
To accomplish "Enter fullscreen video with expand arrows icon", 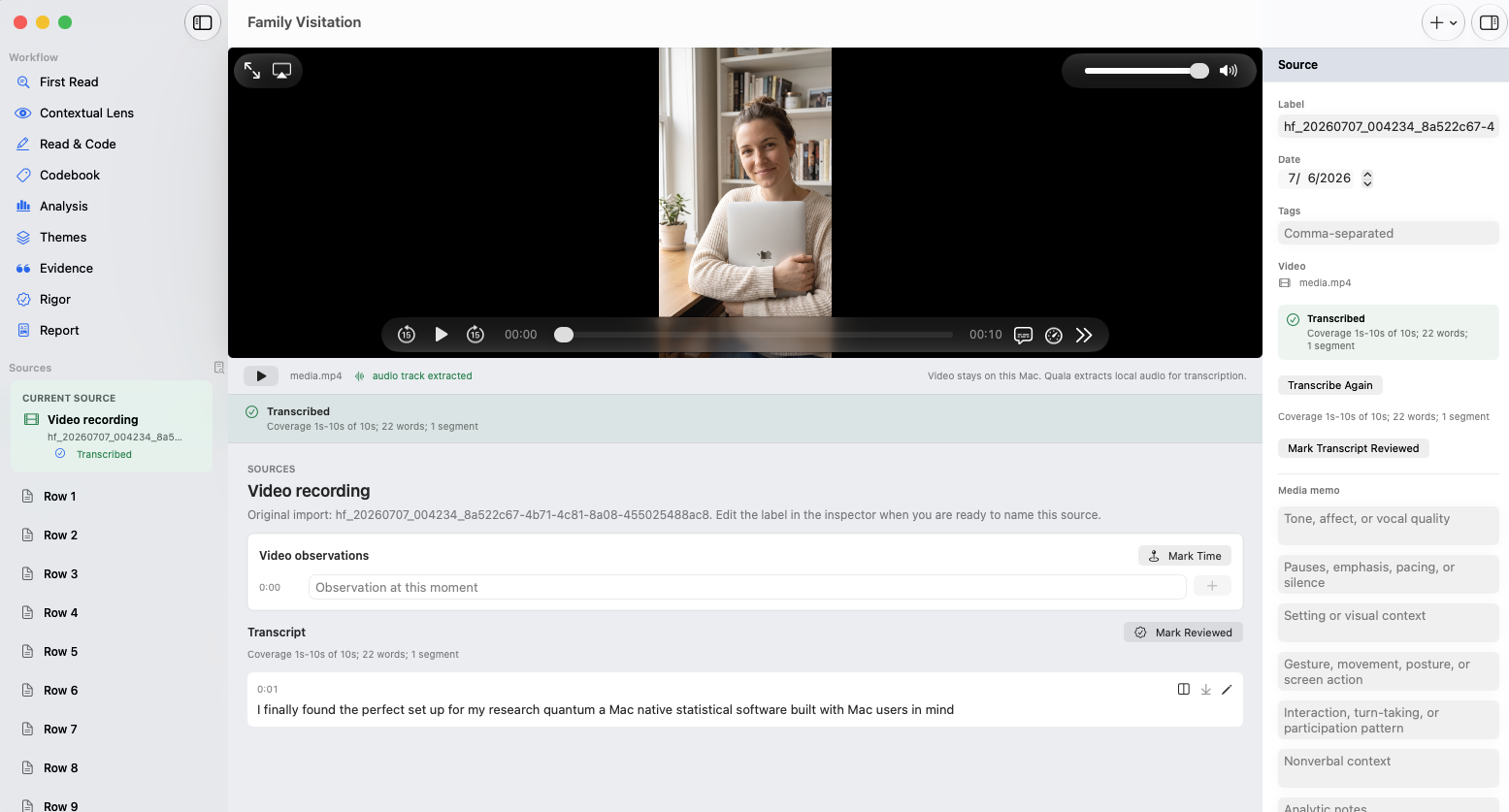I will pos(252,71).
